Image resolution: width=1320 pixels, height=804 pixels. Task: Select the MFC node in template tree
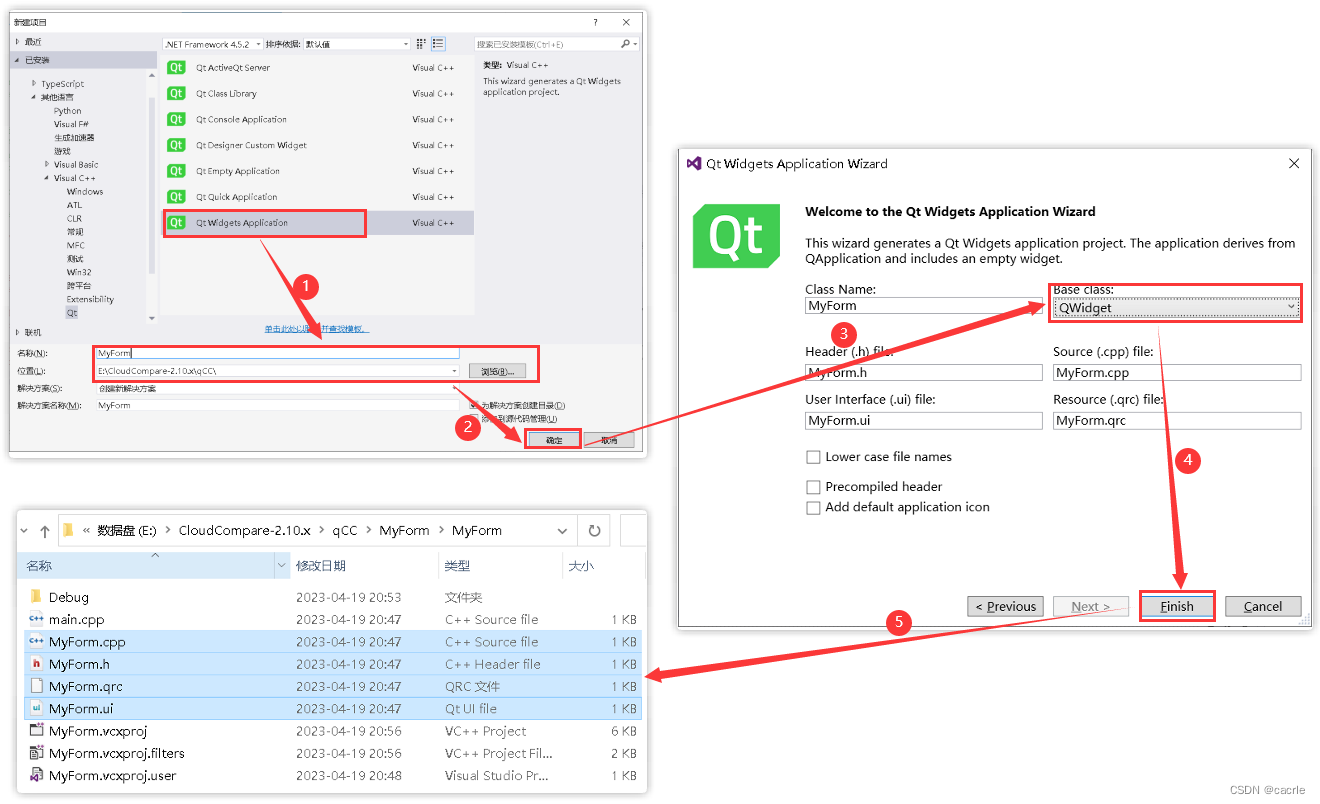pos(76,245)
